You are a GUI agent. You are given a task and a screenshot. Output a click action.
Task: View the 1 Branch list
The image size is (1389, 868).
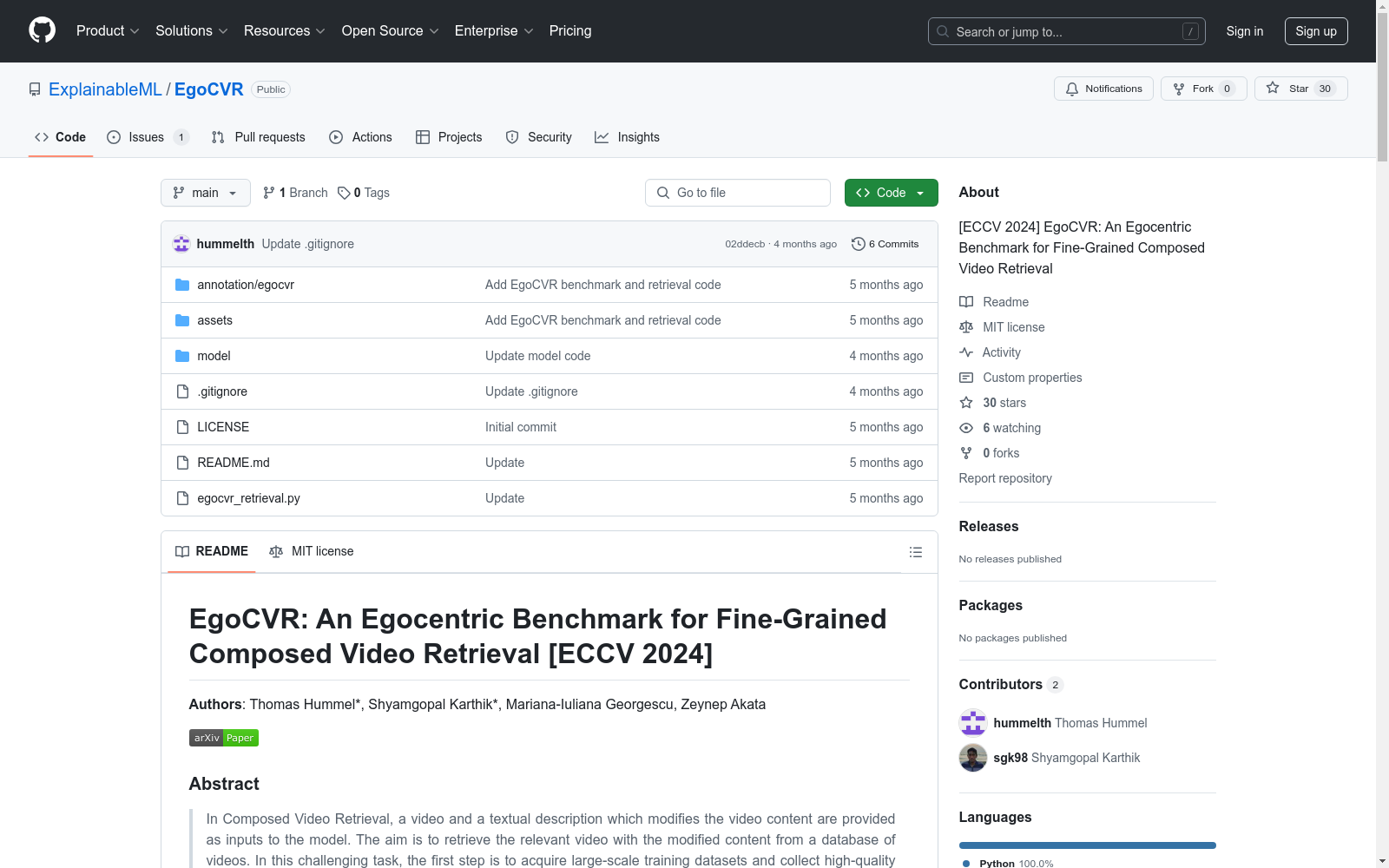click(x=295, y=193)
